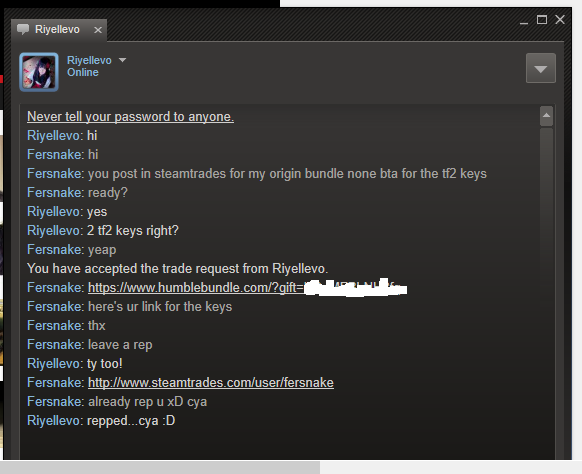The width and height of the screenshot is (582, 474).
Task: Open the chat options dropdown button
Action: [x=540, y=68]
